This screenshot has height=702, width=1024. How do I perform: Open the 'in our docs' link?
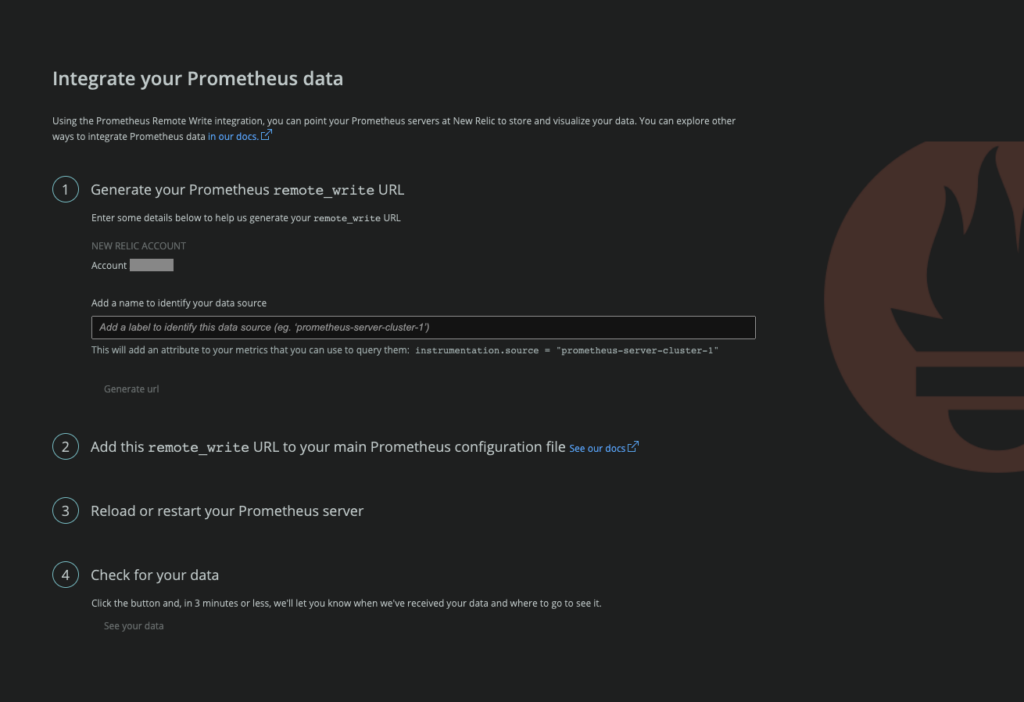coord(232,136)
